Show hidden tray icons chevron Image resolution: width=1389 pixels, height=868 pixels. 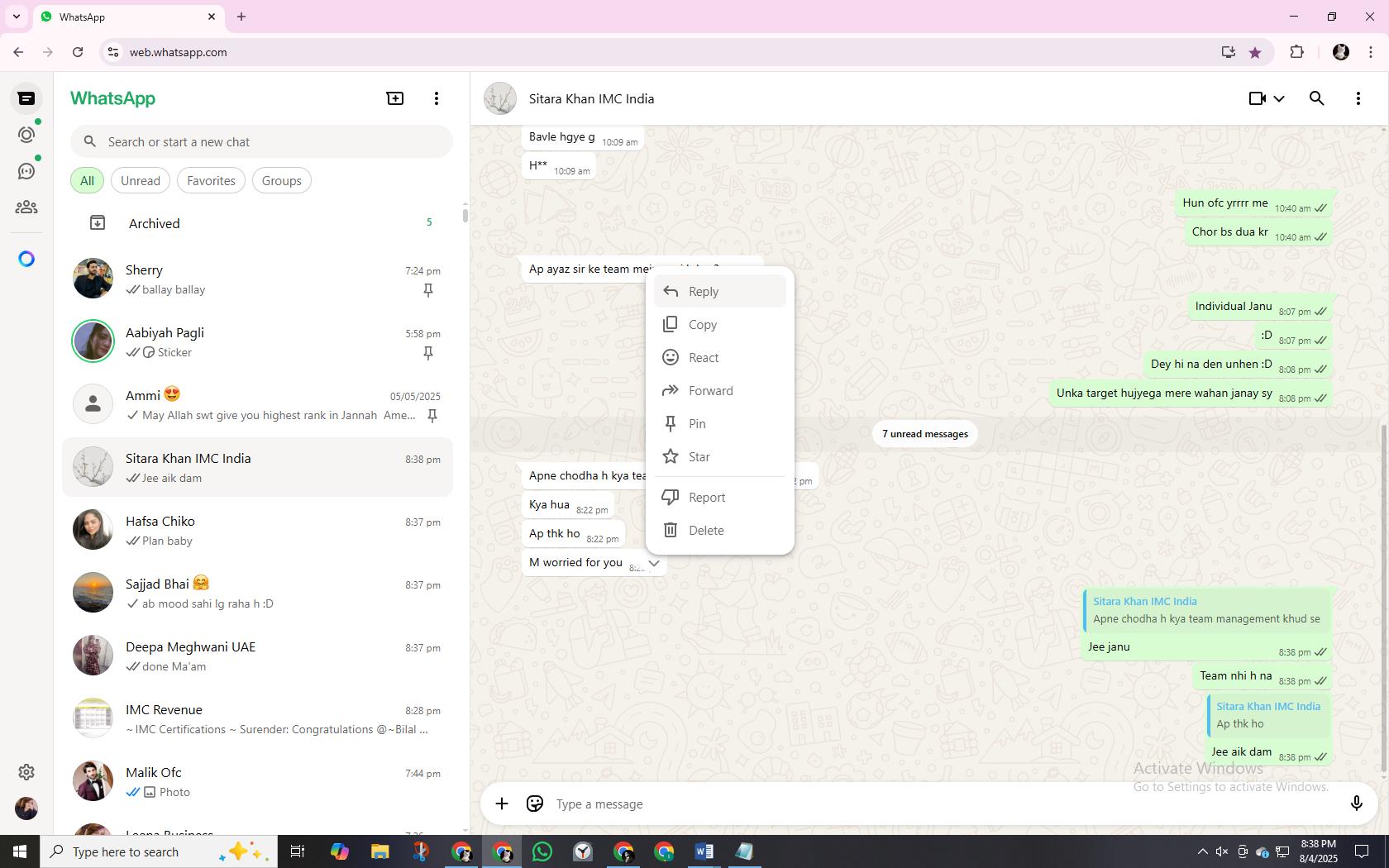(x=1202, y=851)
